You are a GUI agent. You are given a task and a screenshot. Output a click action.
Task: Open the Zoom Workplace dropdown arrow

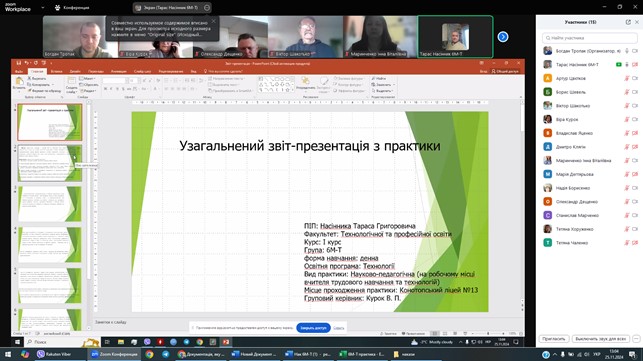[x=43, y=7]
